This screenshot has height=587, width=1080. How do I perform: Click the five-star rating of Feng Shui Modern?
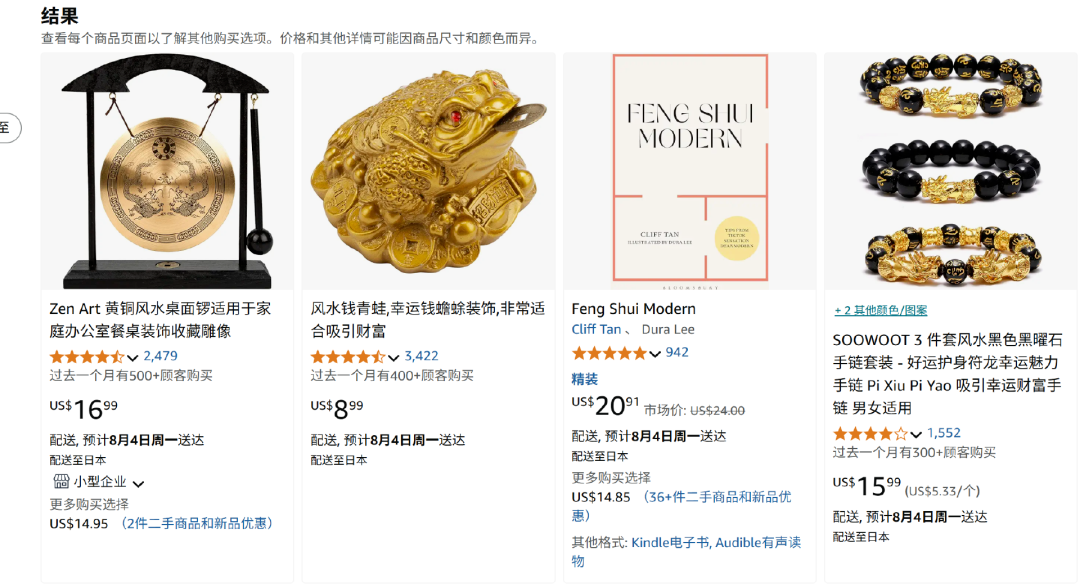(x=609, y=353)
